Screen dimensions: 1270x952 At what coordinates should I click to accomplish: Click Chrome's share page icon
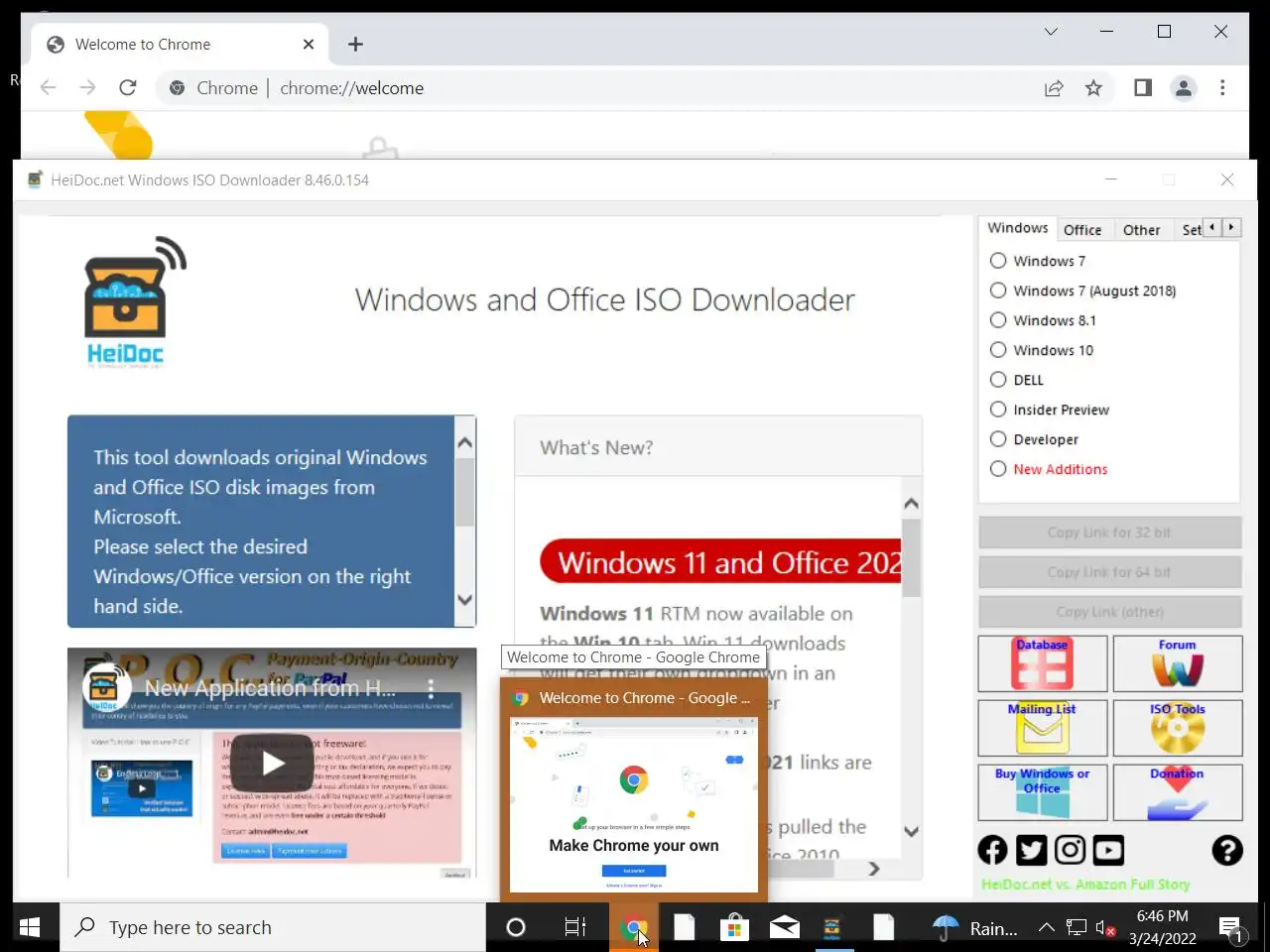pyautogui.click(x=1054, y=88)
